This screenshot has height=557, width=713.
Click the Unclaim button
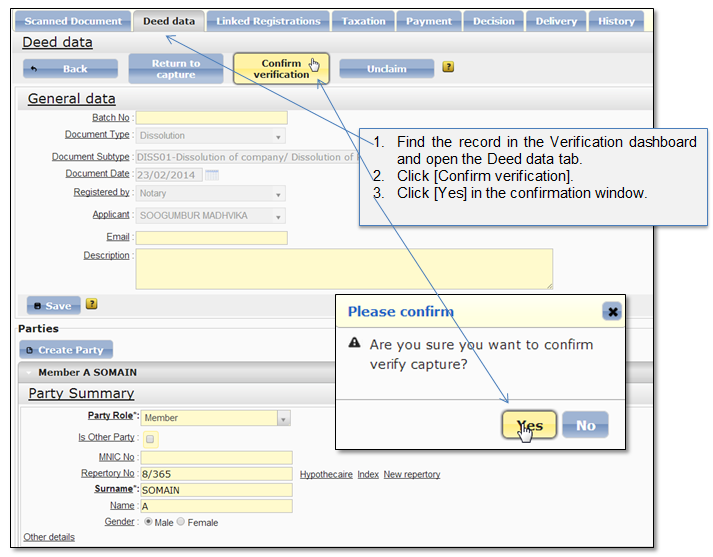(x=387, y=69)
